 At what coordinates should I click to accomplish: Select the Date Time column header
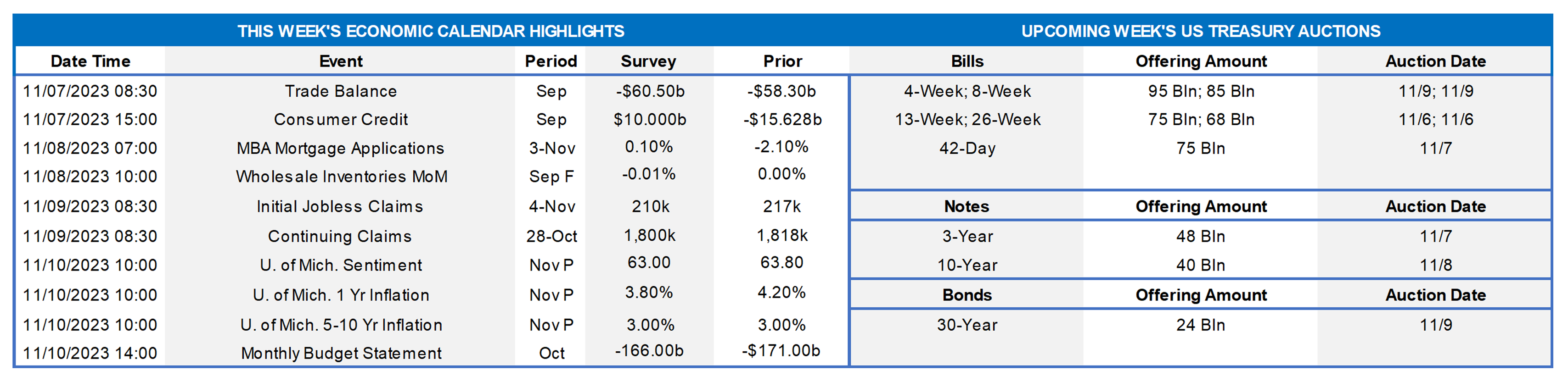coord(90,61)
